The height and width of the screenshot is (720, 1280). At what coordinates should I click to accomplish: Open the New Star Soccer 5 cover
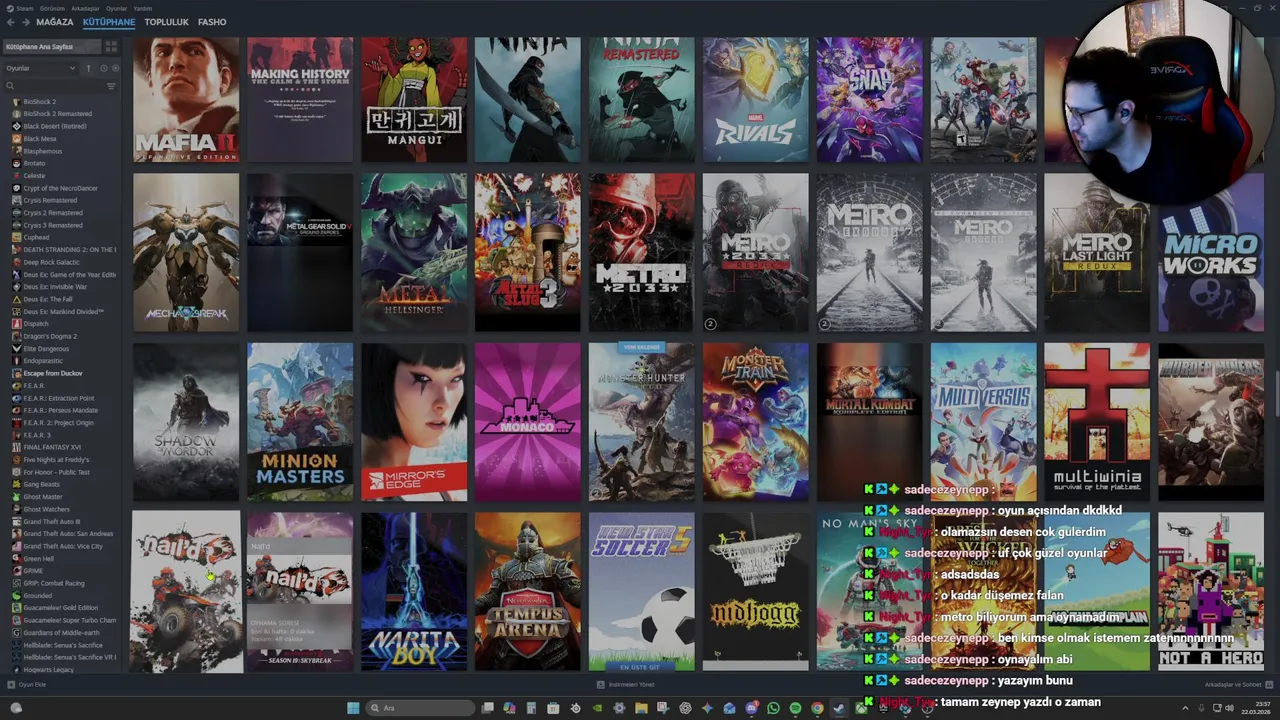641,592
